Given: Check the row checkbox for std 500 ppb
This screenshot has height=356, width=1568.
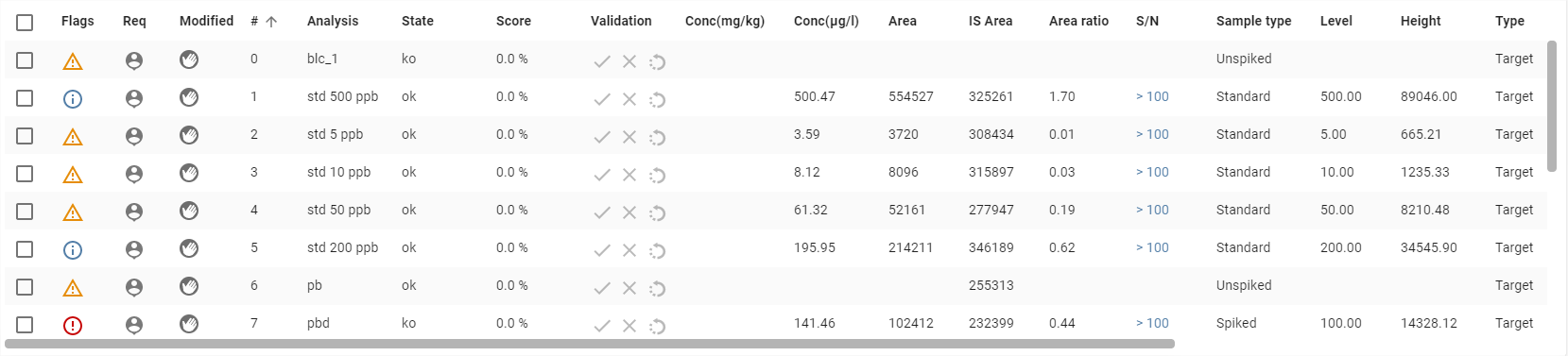Looking at the screenshot, I should (25, 98).
